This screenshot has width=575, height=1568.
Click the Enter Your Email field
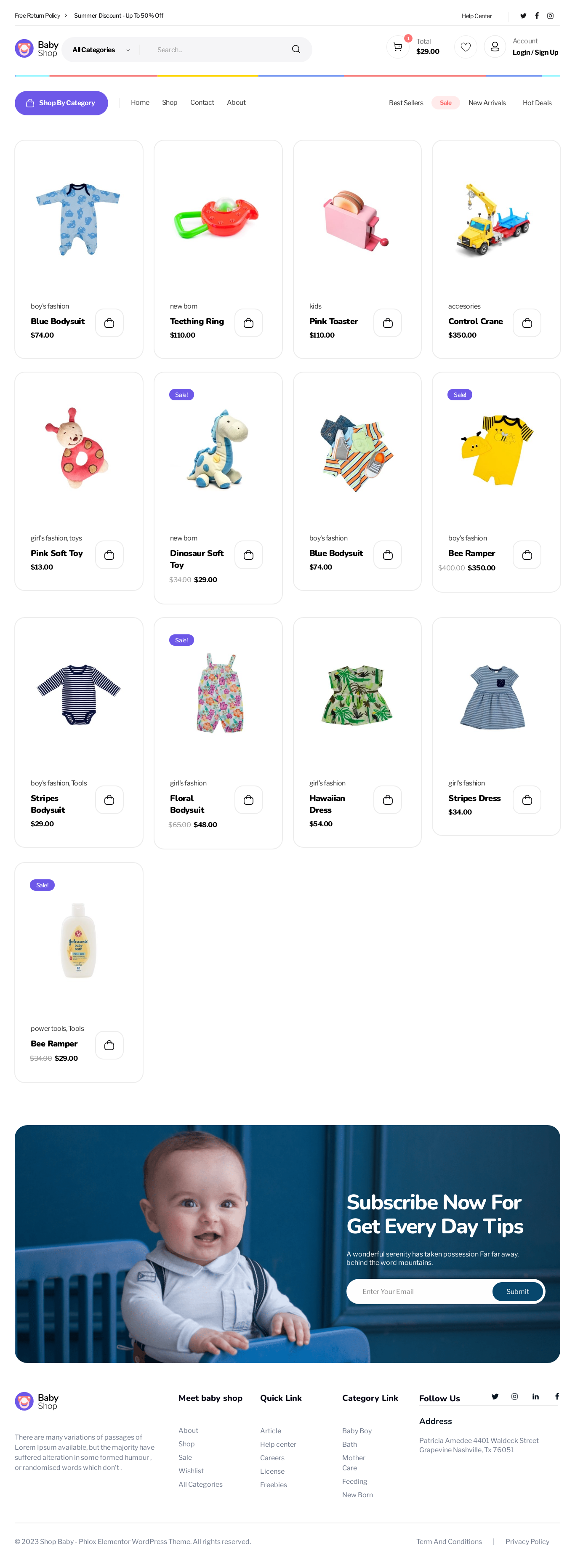point(420,1291)
